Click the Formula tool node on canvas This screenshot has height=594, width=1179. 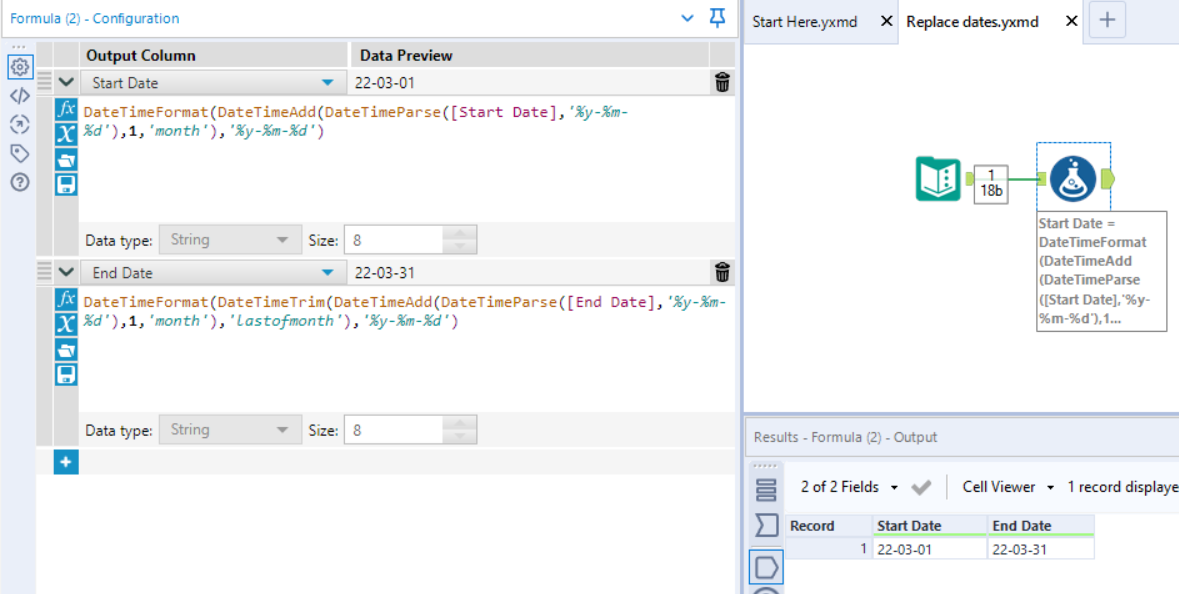coord(1073,178)
